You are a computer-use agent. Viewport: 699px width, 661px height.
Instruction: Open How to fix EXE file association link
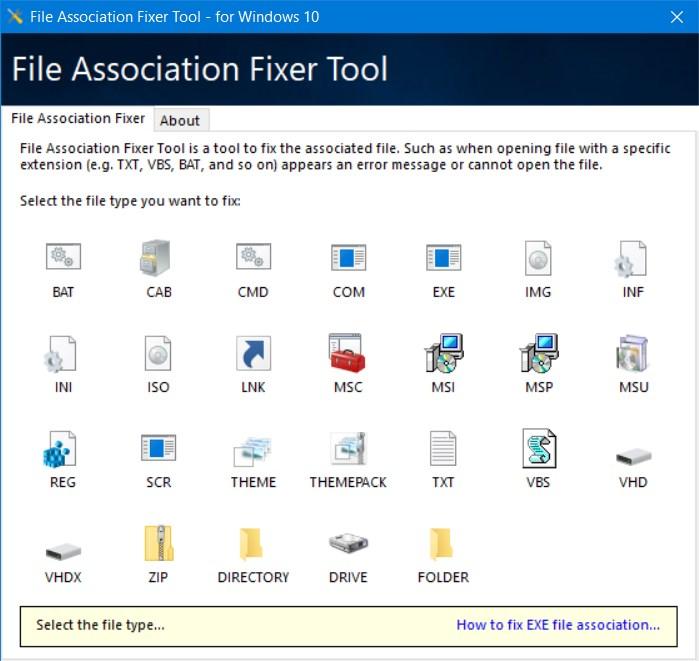558,624
